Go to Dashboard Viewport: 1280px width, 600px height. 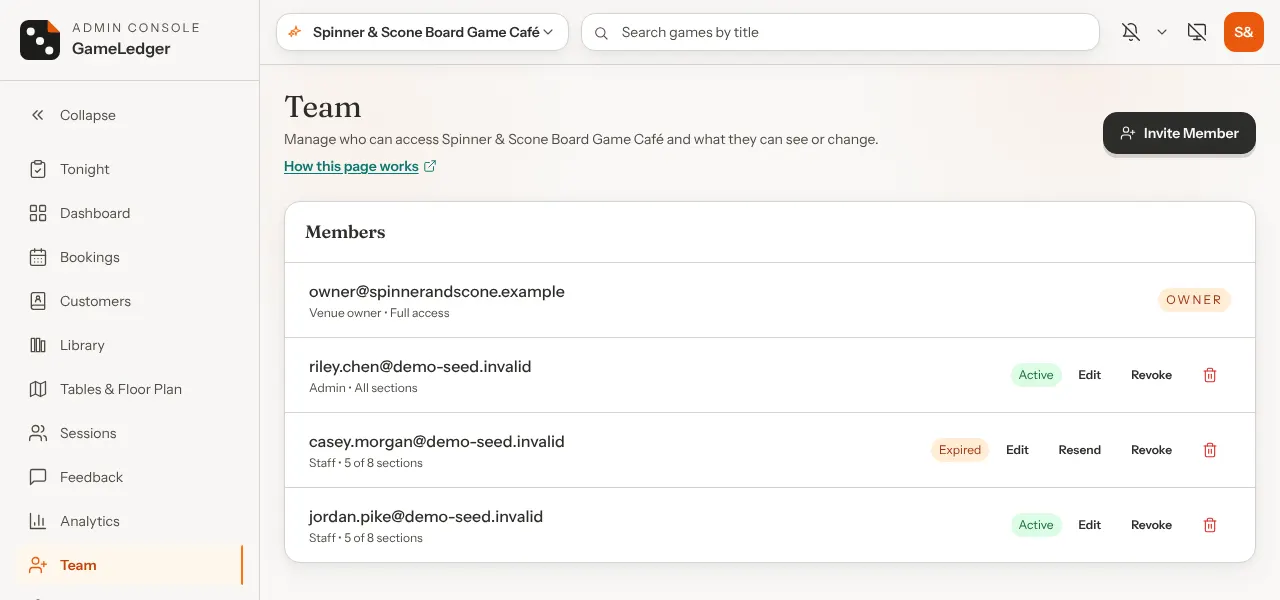pos(130,213)
